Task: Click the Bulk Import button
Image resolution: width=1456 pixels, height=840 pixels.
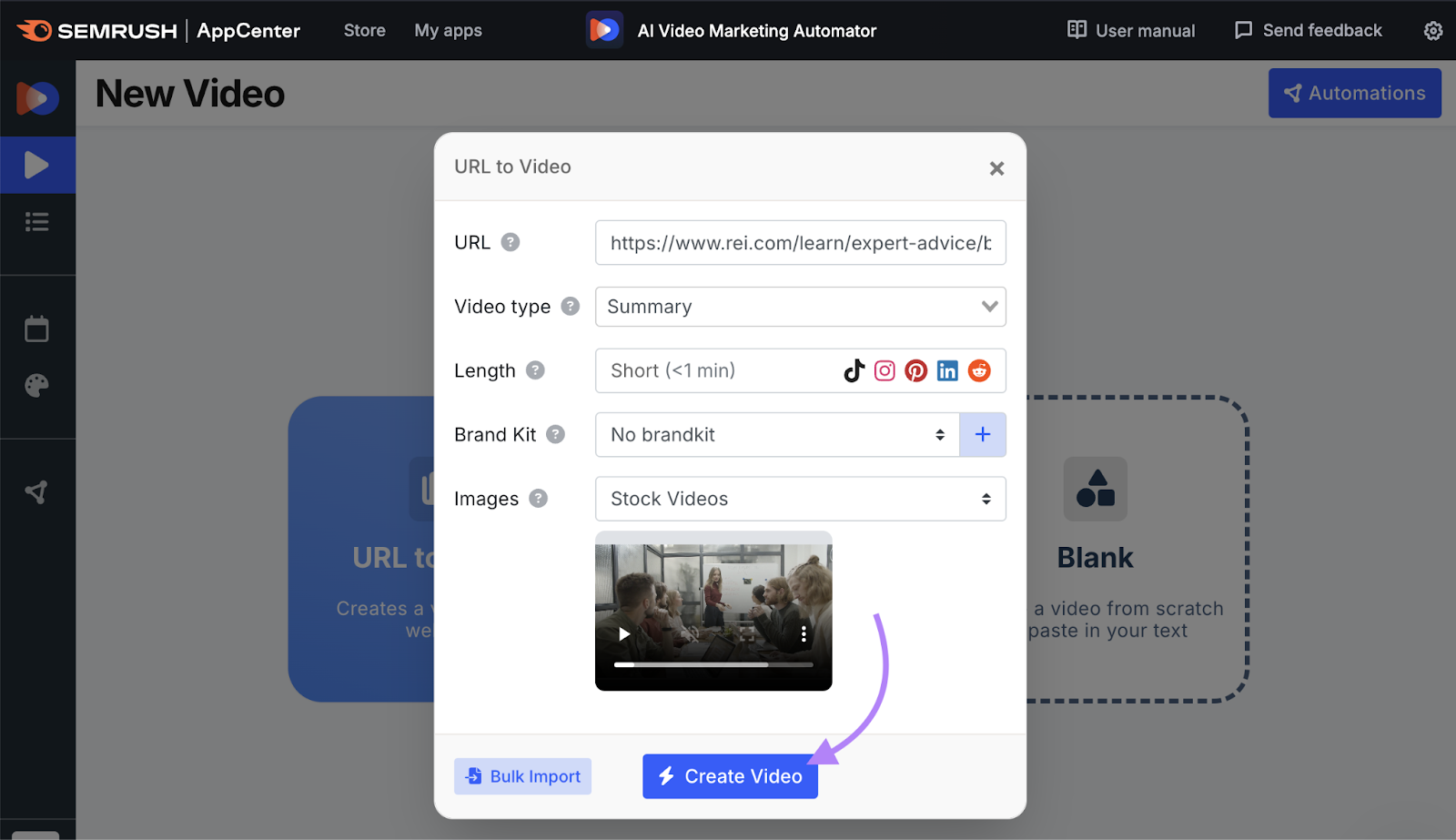Action: [521, 776]
